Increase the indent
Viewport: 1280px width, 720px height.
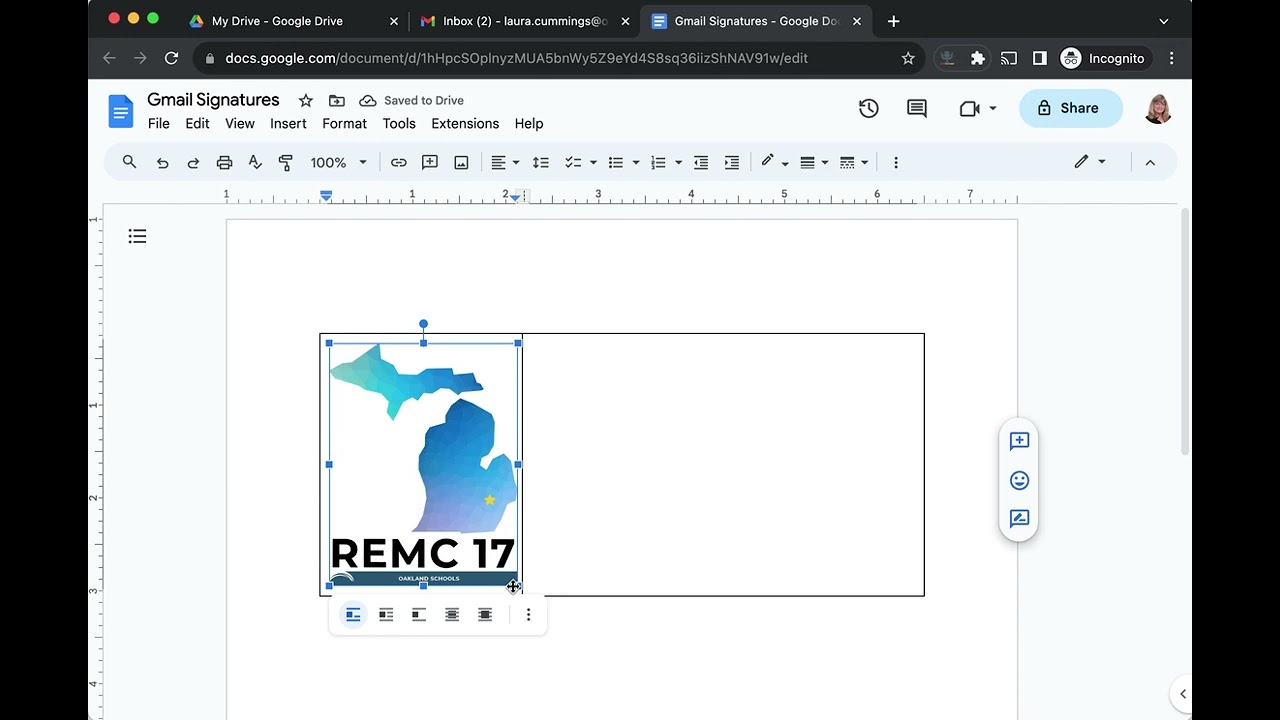point(732,162)
